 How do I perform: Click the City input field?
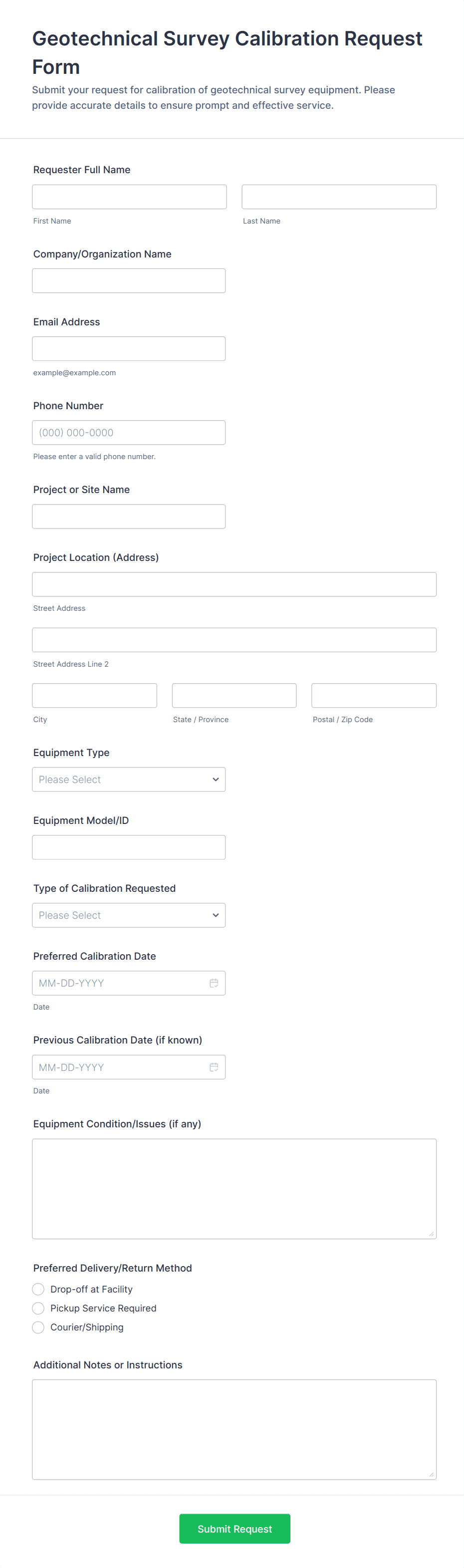point(94,695)
